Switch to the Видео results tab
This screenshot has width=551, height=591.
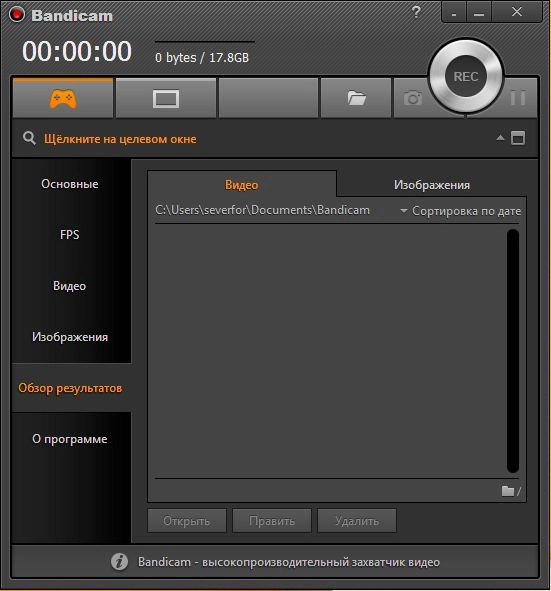242,185
